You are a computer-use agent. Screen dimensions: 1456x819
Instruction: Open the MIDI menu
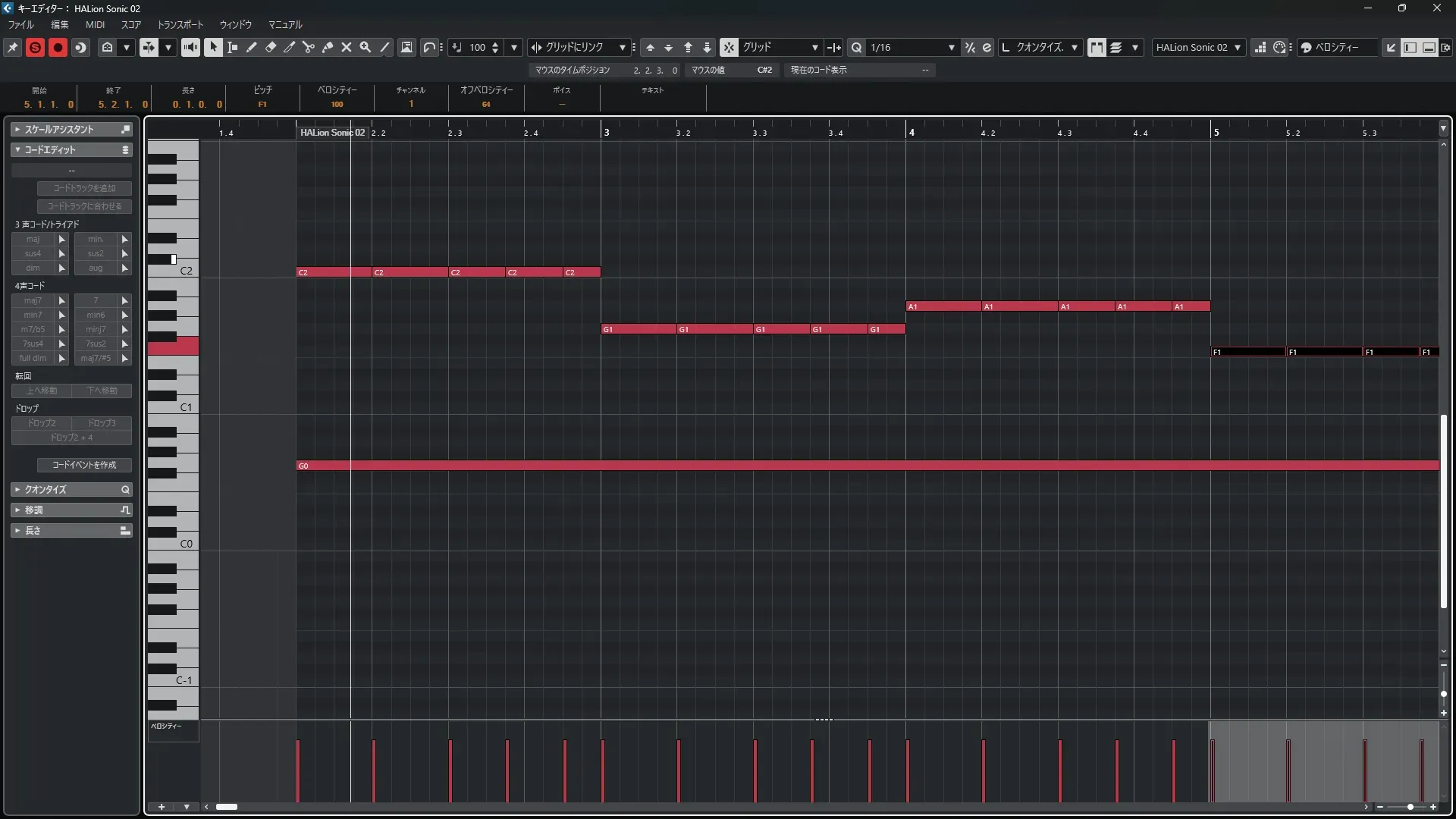tap(95, 24)
